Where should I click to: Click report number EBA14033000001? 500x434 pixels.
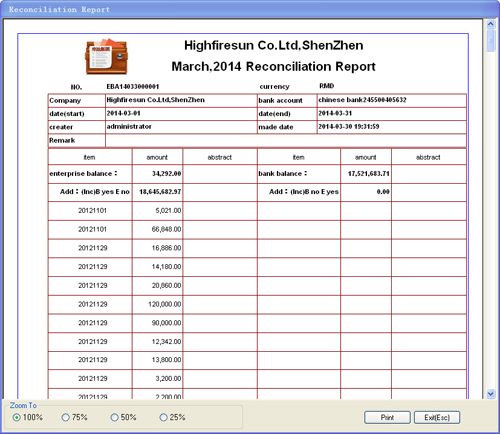click(x=133, y=87)
